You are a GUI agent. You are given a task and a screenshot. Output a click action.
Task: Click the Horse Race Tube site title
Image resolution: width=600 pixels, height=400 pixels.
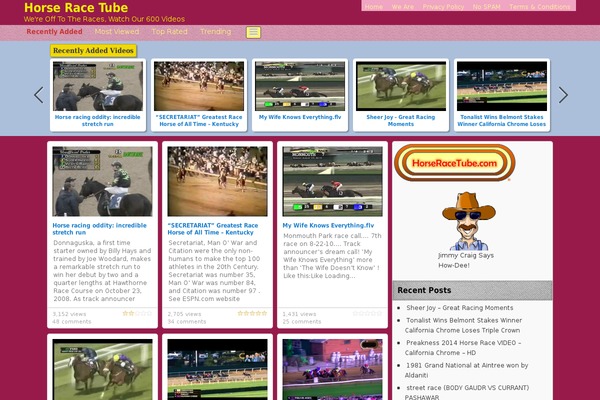pyautogui.click(x=76, y=8)
